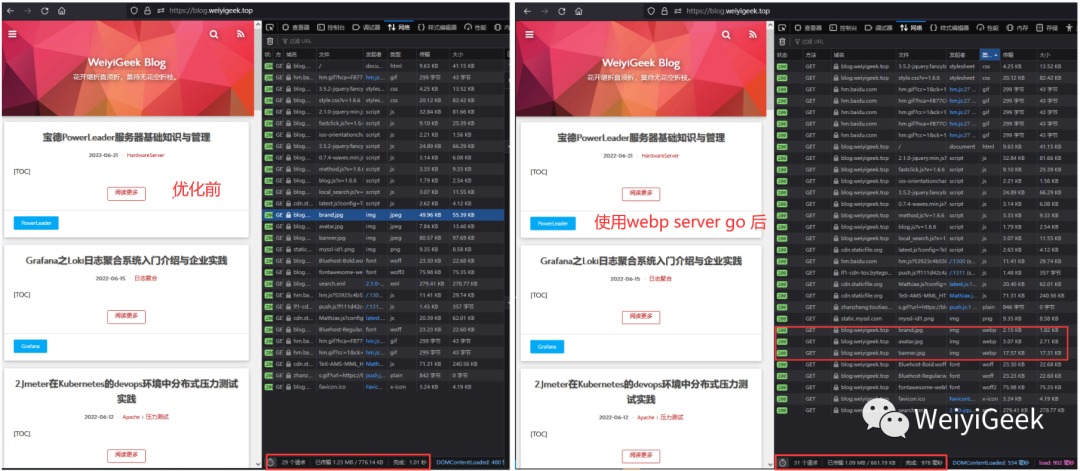Sort by the 域名 column in the right devtools
Screen dimensions: 1080x471
[x=862, y=54]
